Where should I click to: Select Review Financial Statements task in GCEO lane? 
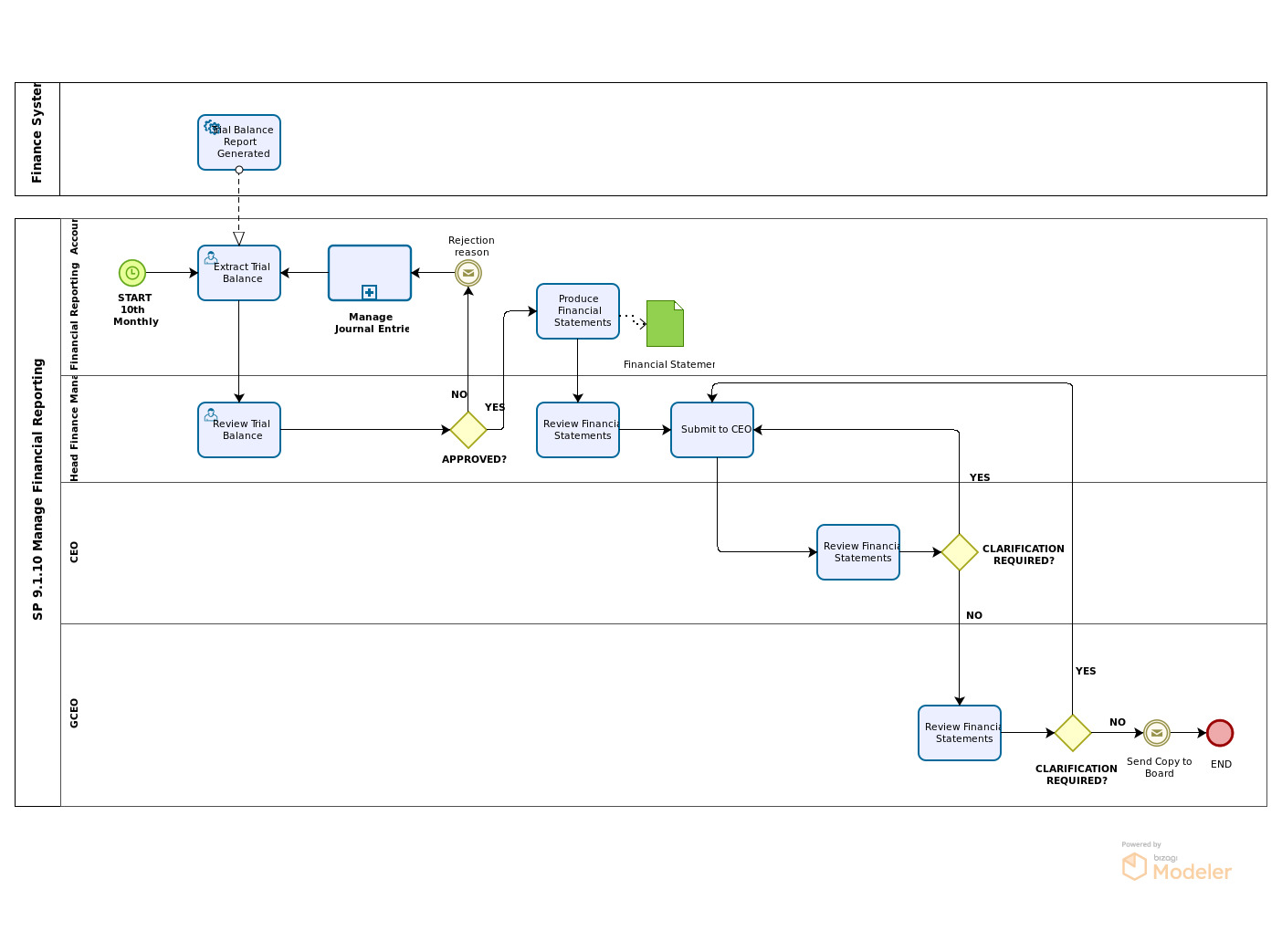(x=960, y=733)
